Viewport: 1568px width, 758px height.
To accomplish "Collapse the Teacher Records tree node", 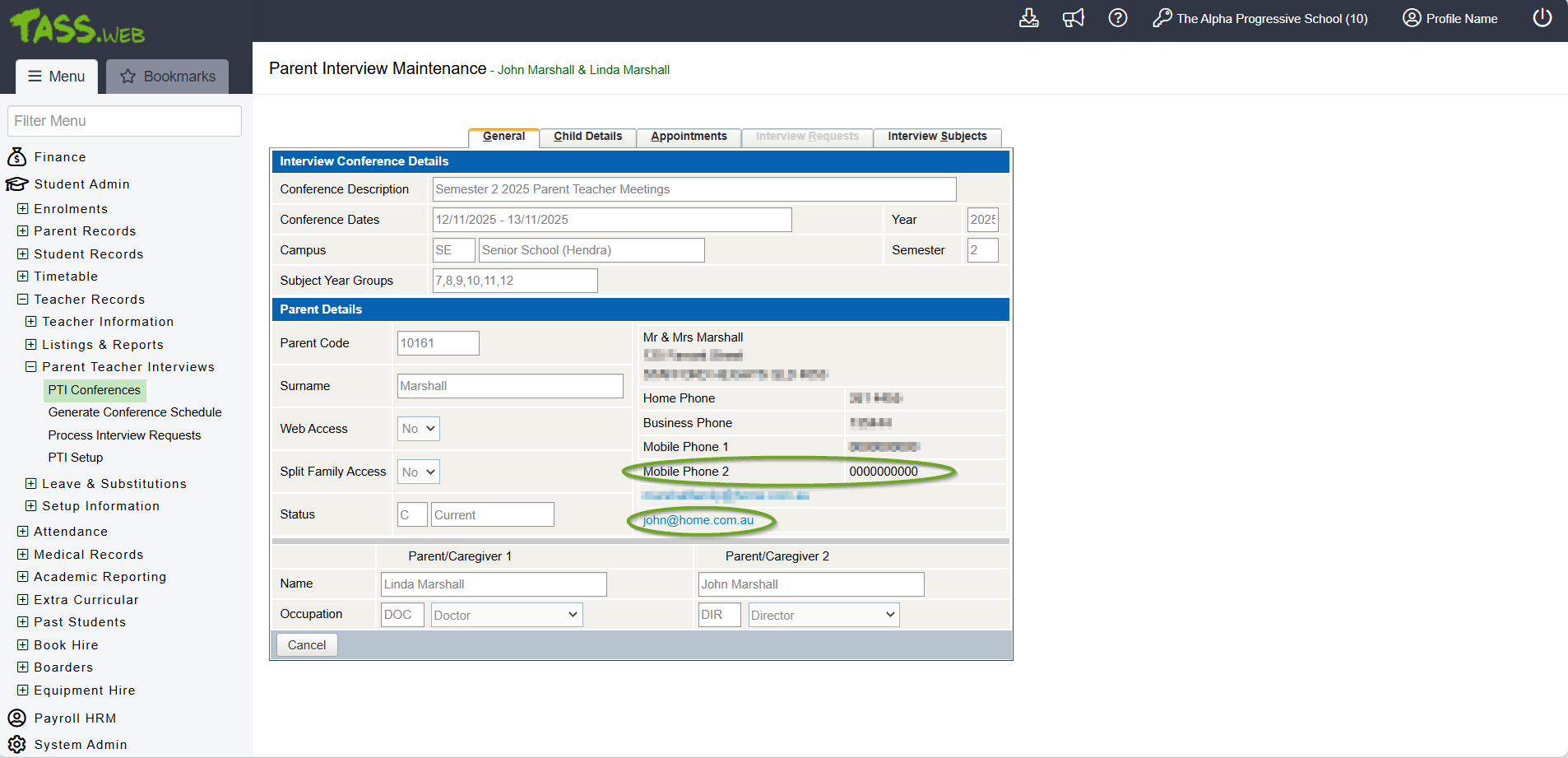I will tap(23, 300).
